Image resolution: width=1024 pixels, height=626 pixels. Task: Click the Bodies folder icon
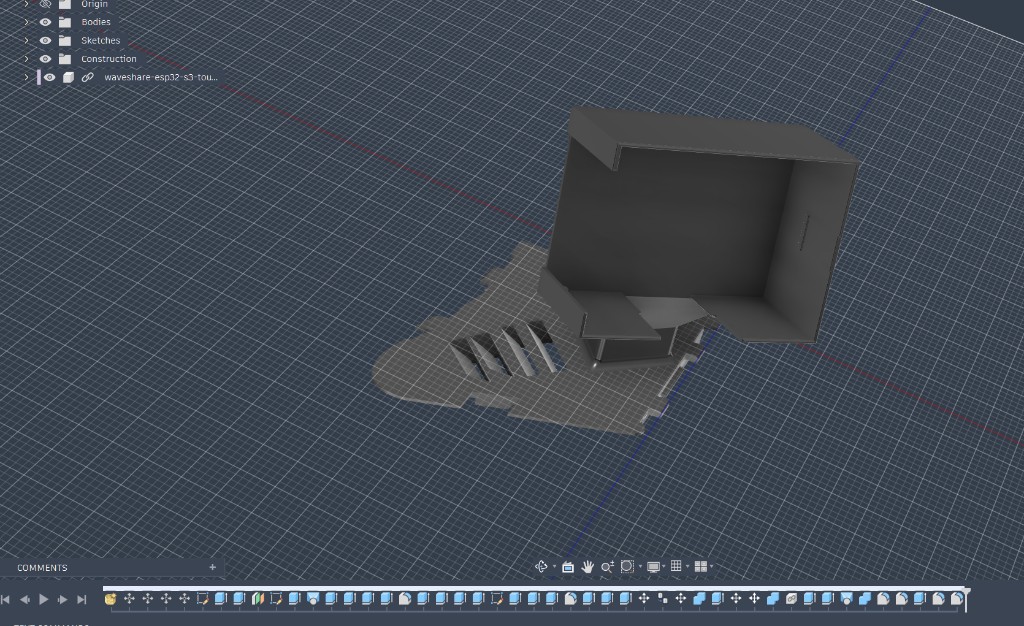[65, 22]
